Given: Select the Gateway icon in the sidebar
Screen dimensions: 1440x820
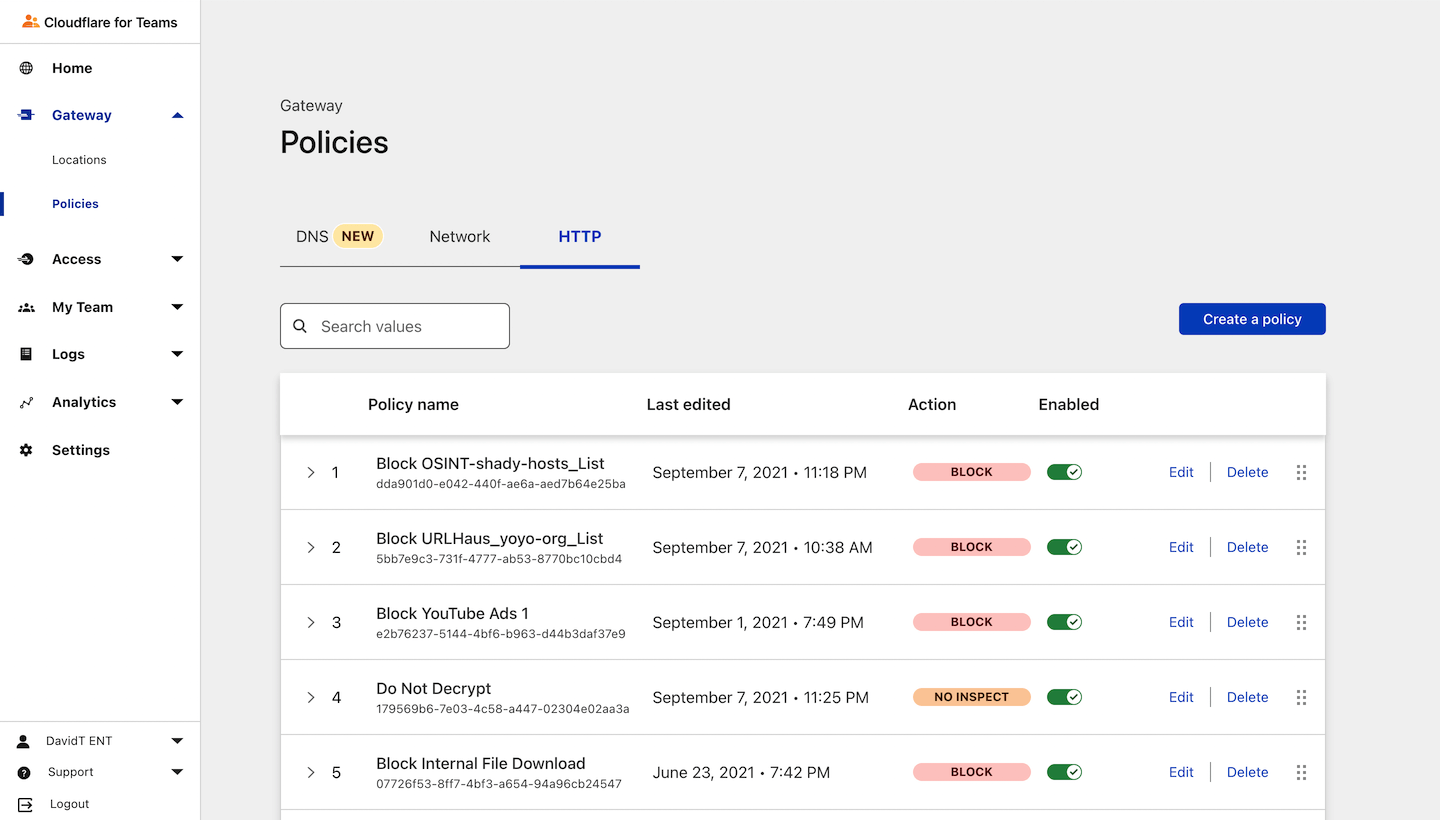Looking at the screenshot, I should (24, 114).
